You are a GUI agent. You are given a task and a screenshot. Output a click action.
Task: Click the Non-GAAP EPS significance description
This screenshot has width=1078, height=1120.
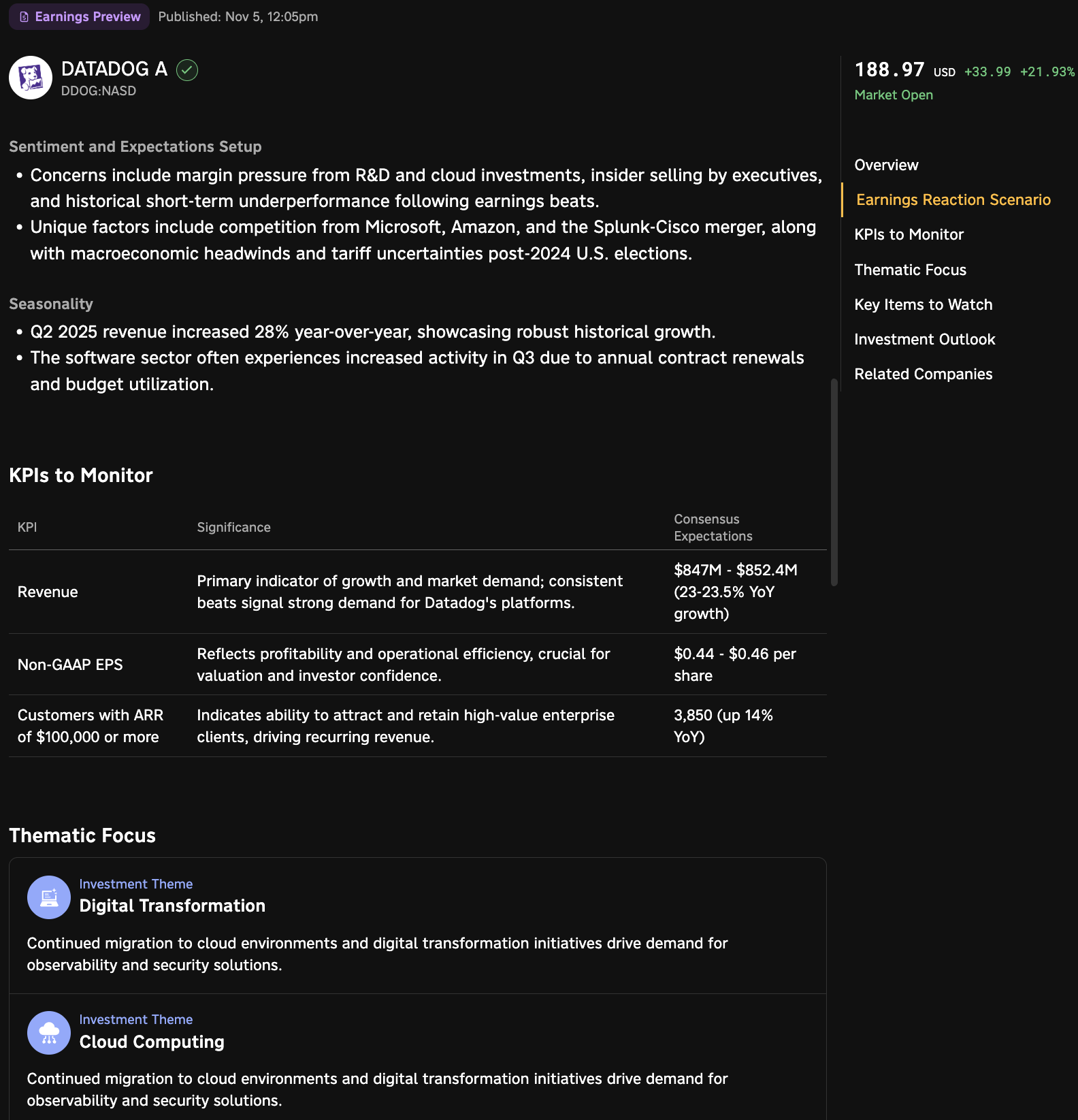click(404, 665)
